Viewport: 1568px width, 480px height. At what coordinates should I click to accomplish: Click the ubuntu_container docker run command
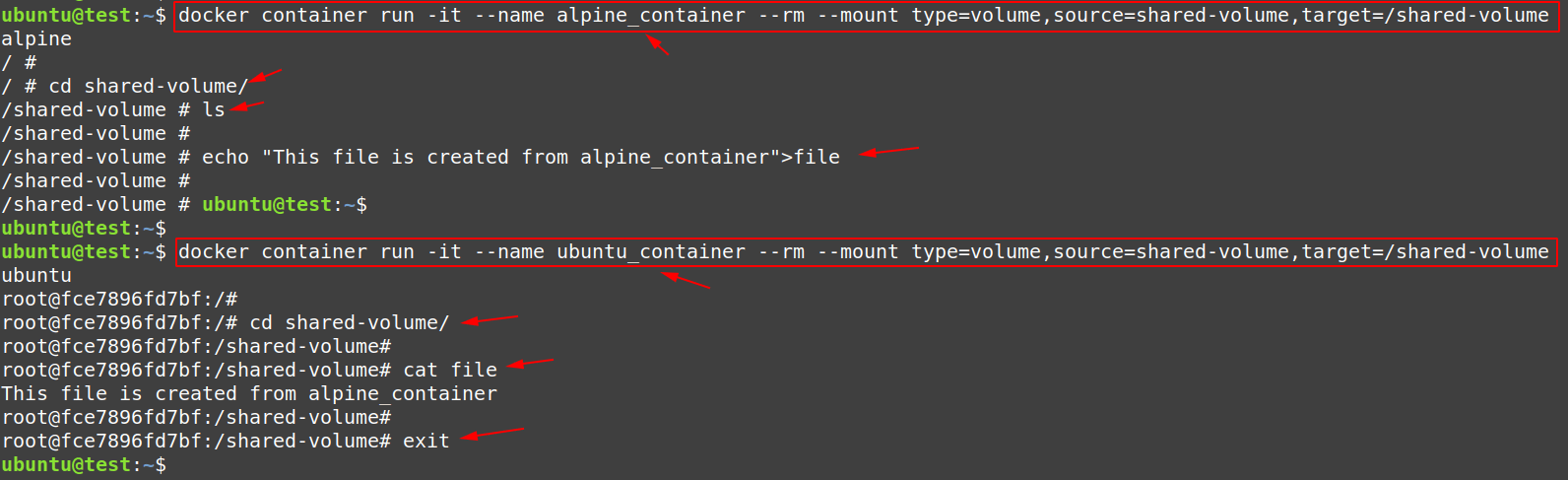(866, 252)
